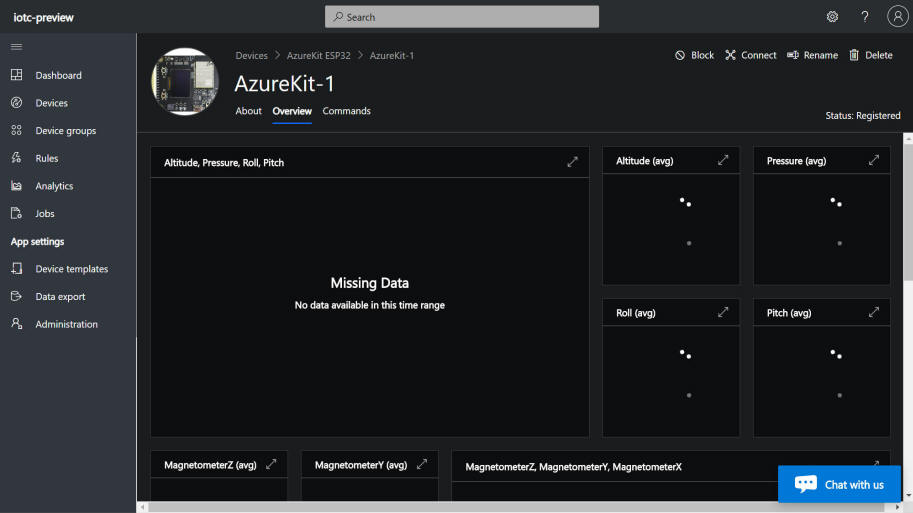Open the Chat with us button
913x513 pixels.
click(839, 484)
